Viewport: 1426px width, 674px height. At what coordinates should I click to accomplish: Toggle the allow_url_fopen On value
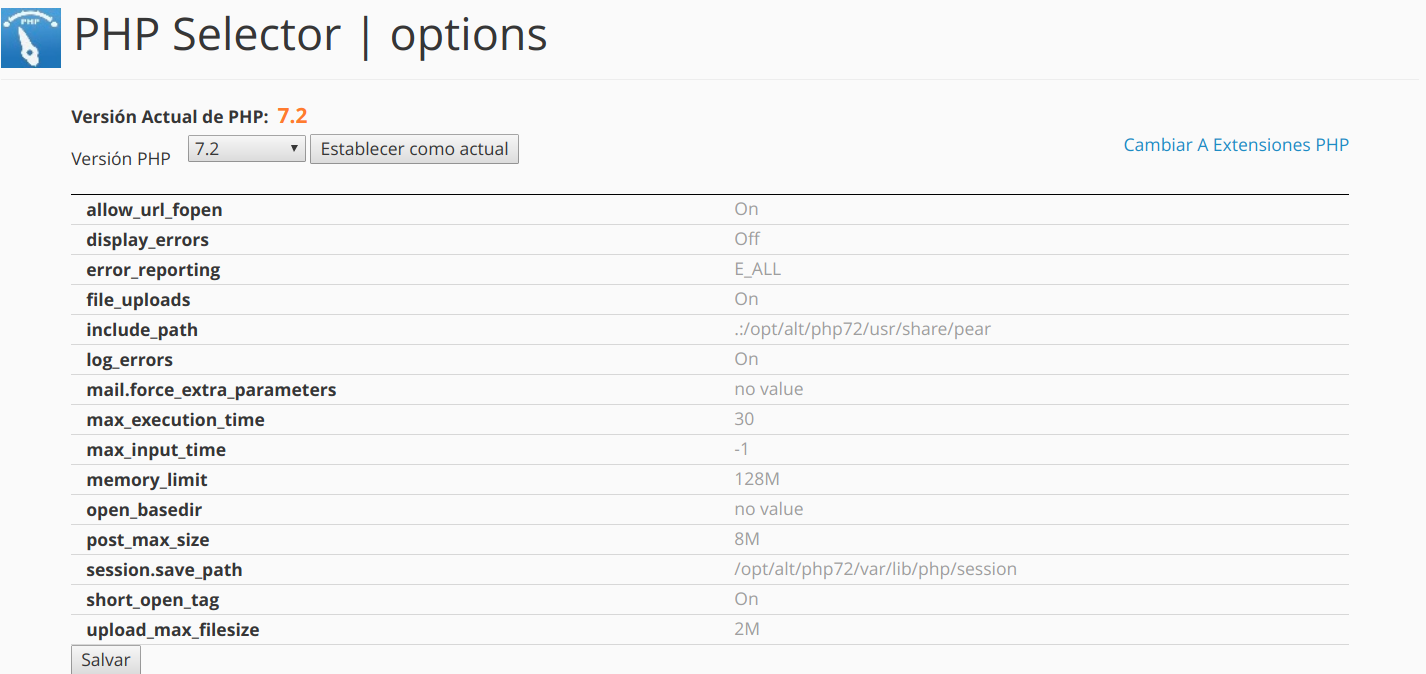coord(746,209)
